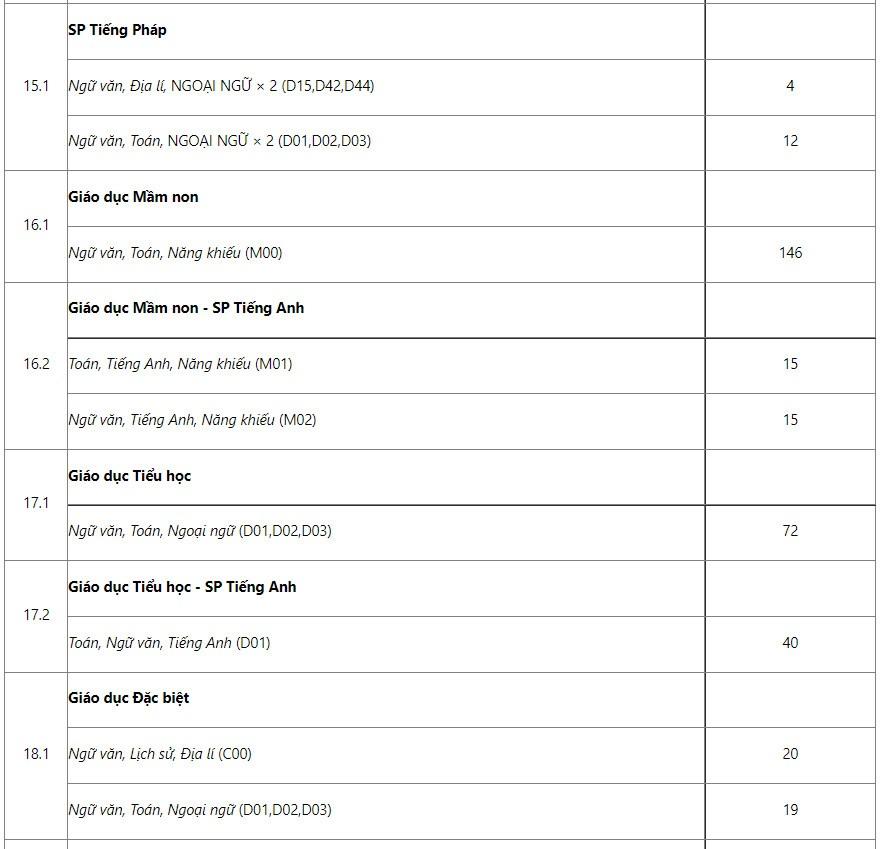This screenshot has width=885, height=849.
Task: Click Giáo dục Tiểu học - SP Tiếng Anh
Action: pyautogui.click(x=182, y=587)
